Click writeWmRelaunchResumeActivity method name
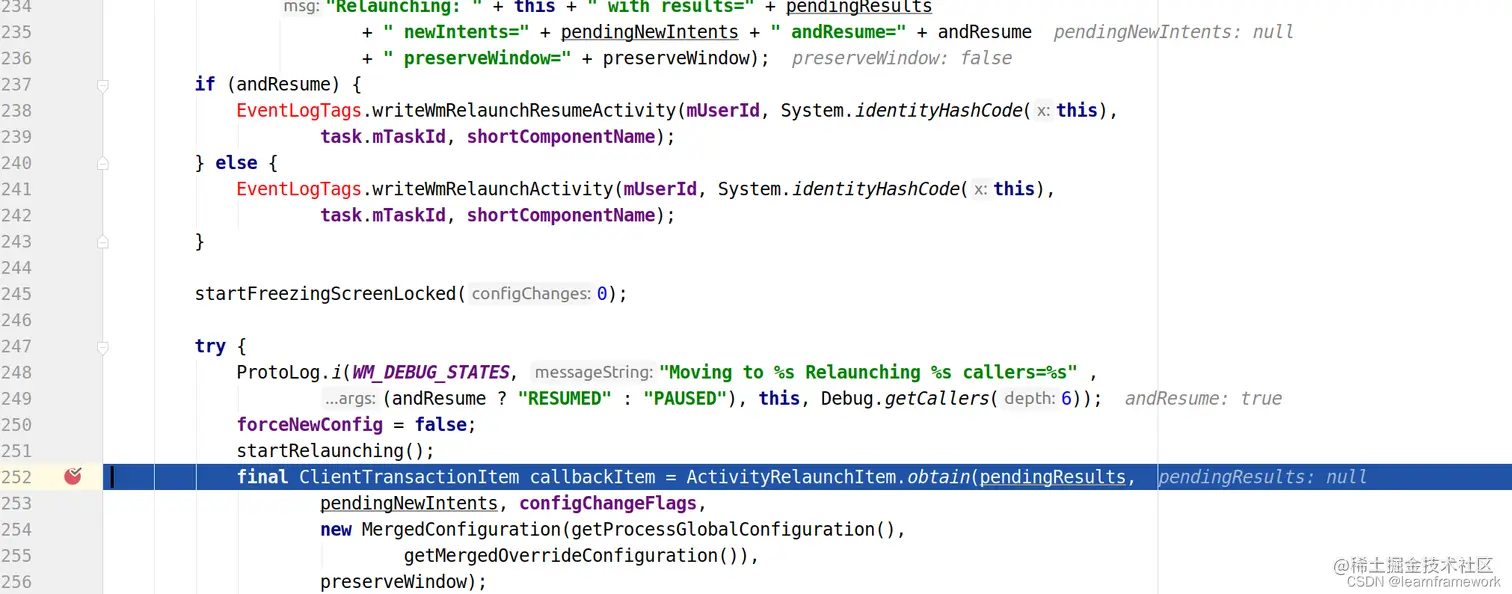1512x594 pixels. 524,111
